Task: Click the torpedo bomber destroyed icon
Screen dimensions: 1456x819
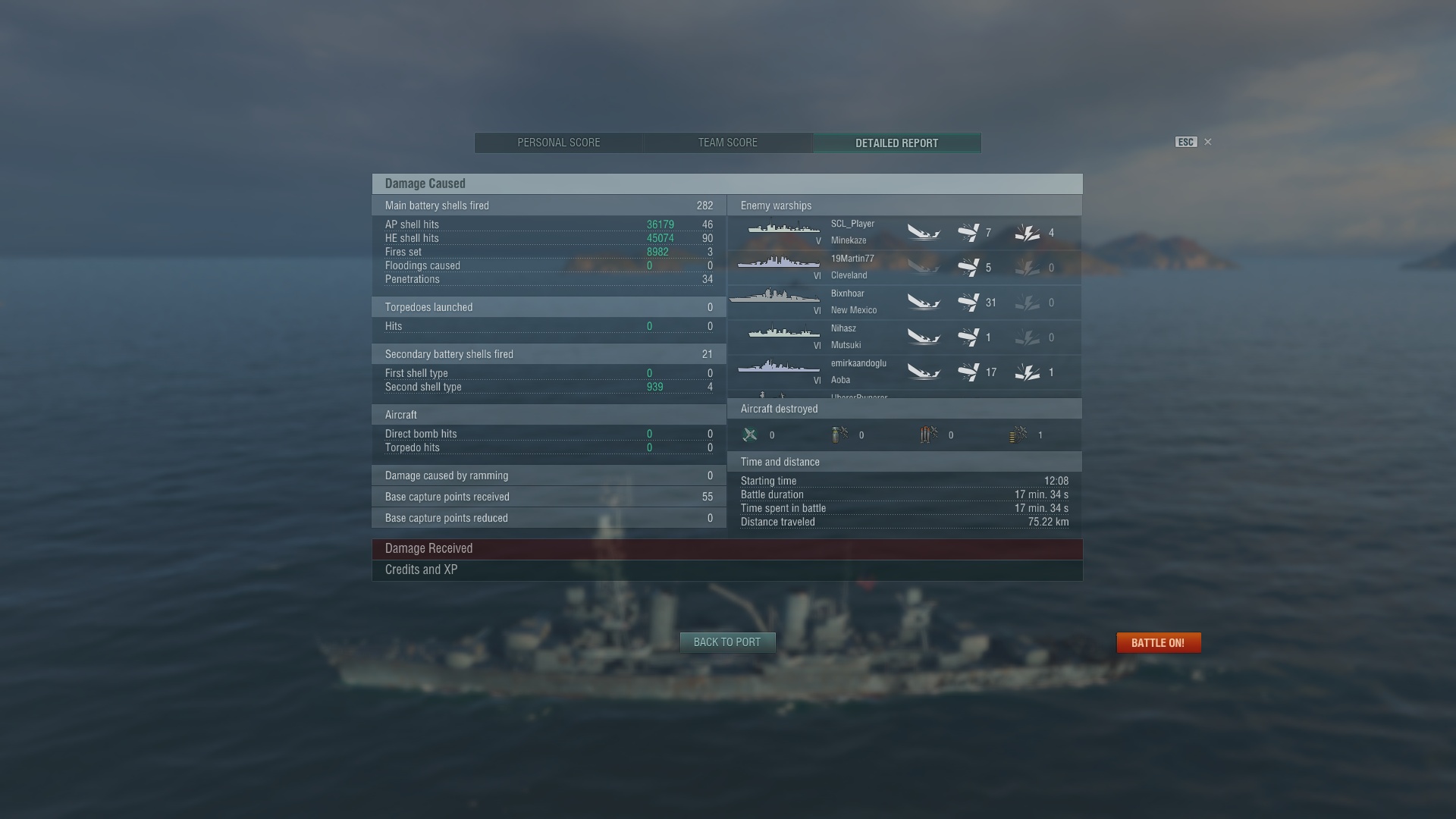Action: point(929,435)
